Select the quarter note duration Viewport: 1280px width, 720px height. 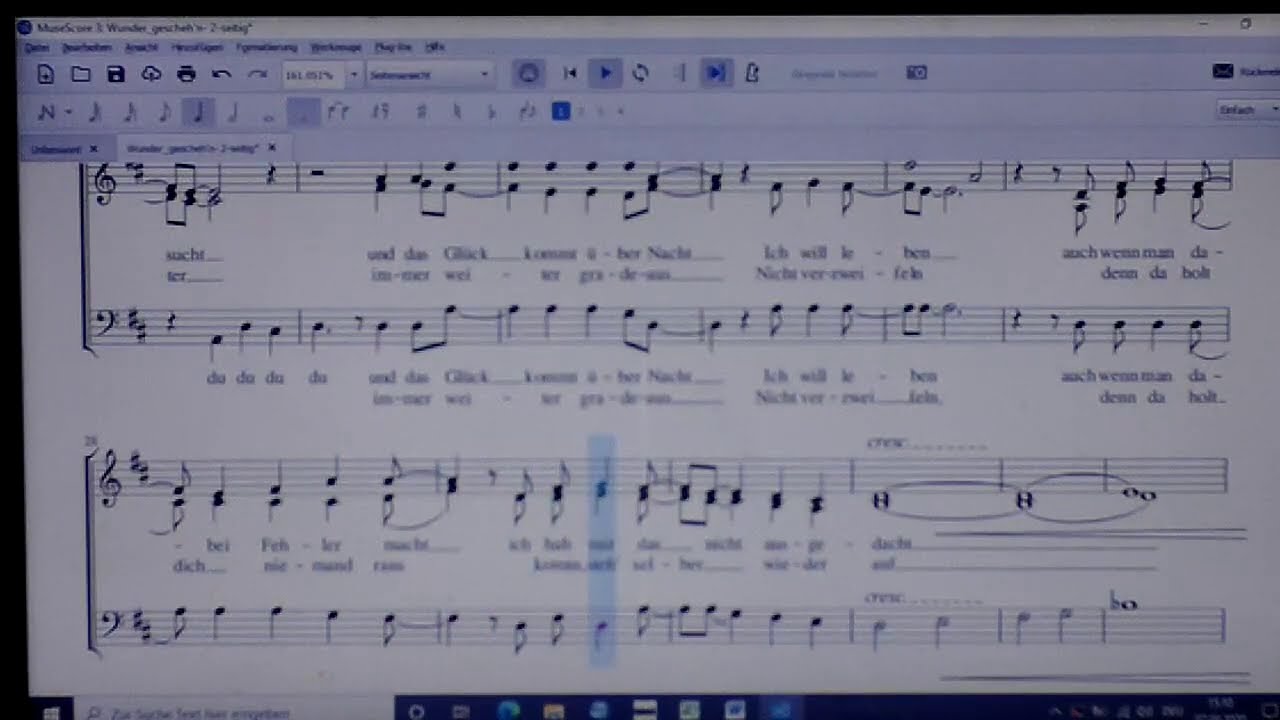point(197,111)
